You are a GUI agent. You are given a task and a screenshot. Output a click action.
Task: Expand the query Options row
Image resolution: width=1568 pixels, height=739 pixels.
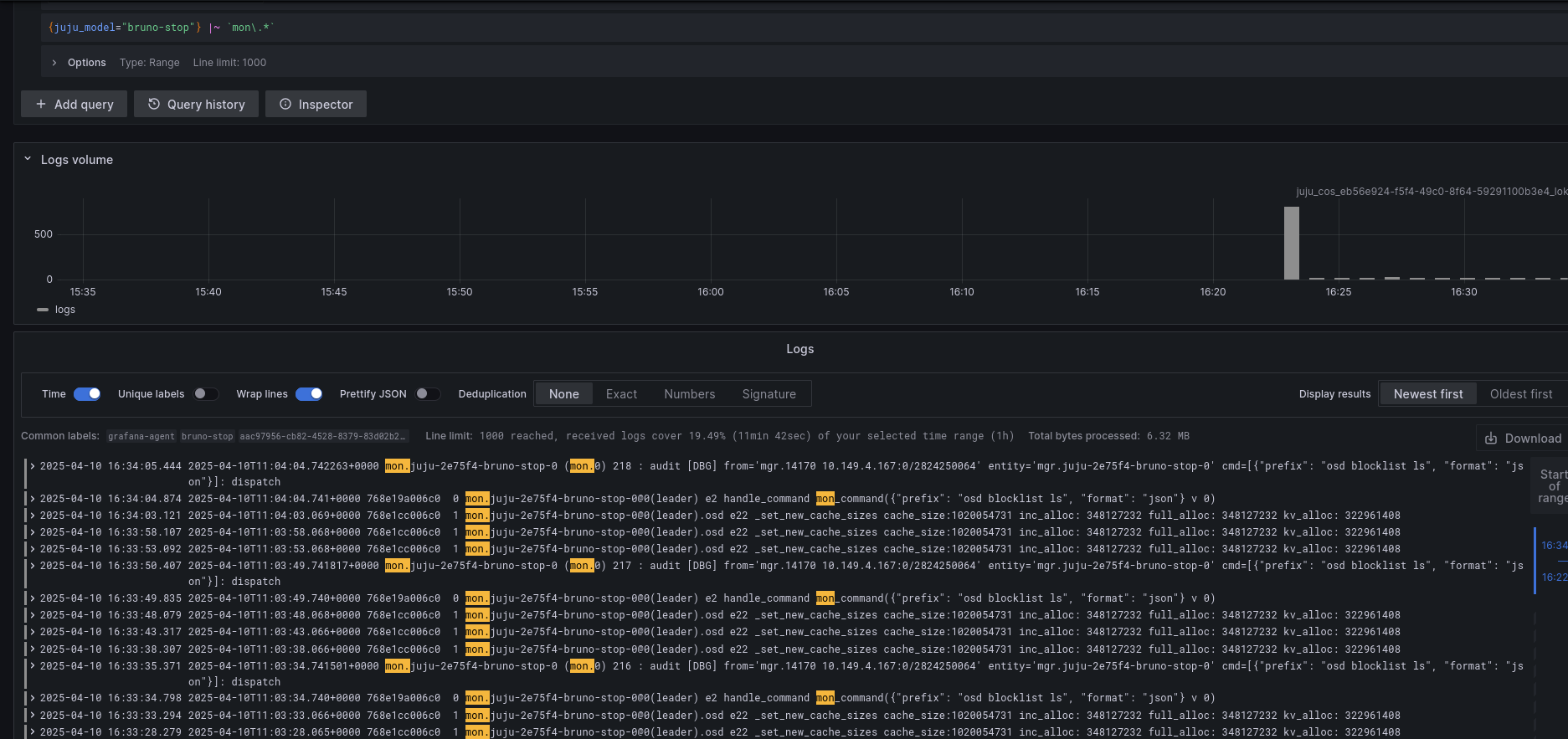54,63
